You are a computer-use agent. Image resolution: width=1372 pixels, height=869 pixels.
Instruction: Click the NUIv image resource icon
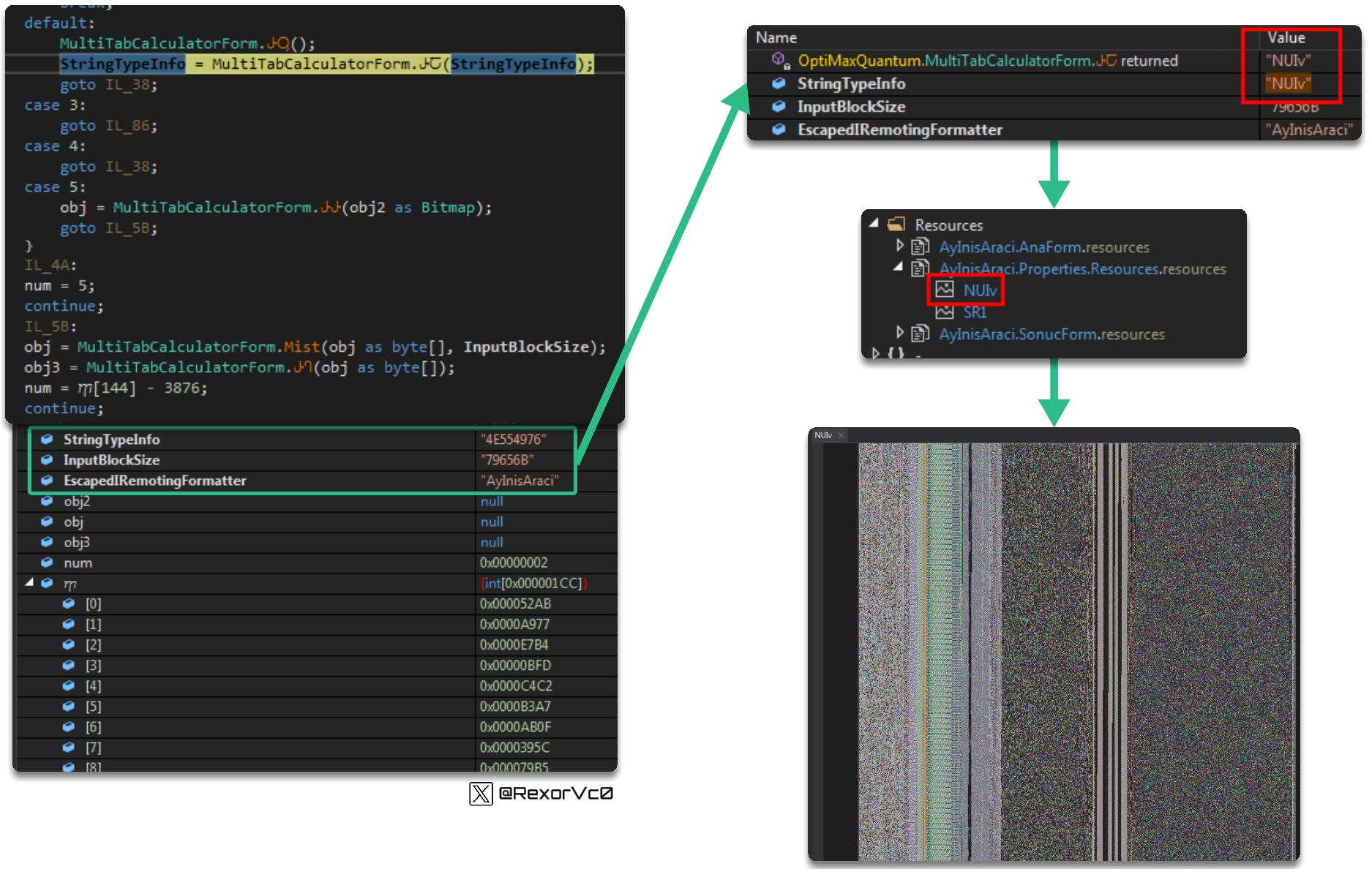945,289
